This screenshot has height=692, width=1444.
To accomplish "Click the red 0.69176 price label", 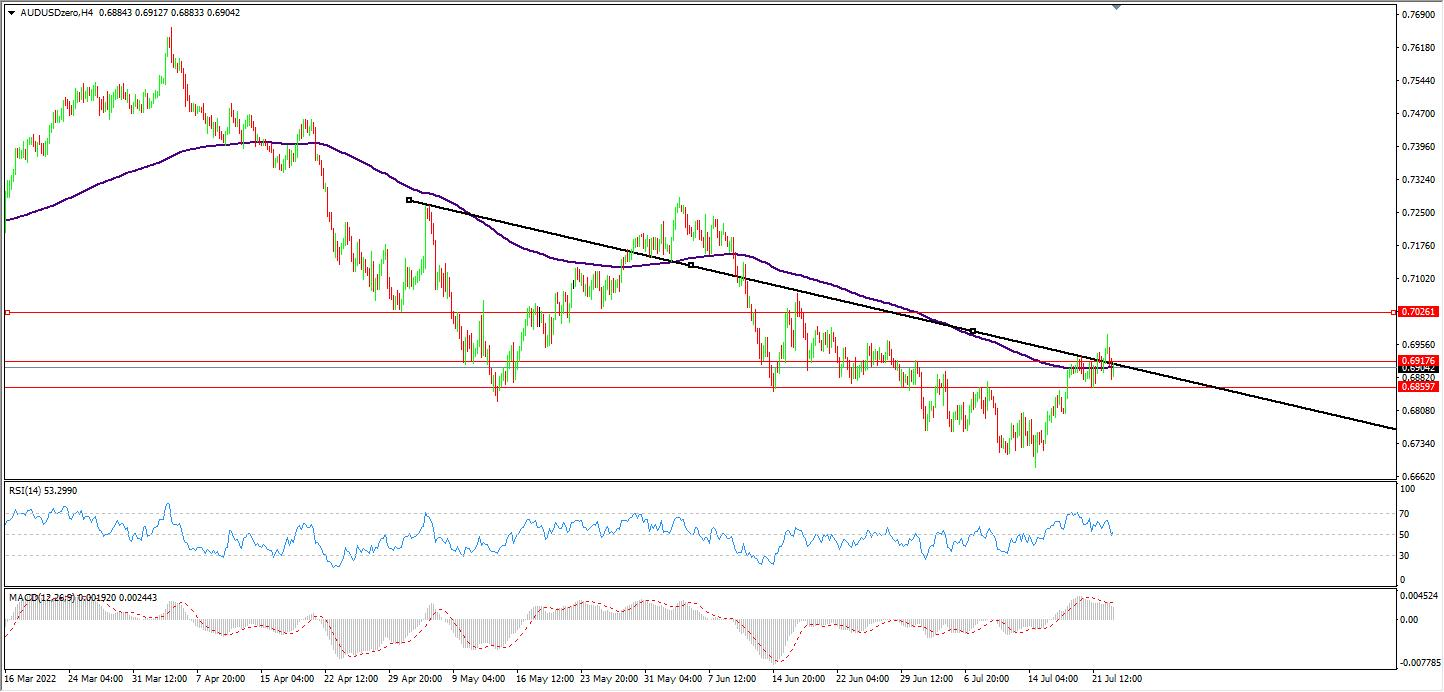I will coord(1419,361).
